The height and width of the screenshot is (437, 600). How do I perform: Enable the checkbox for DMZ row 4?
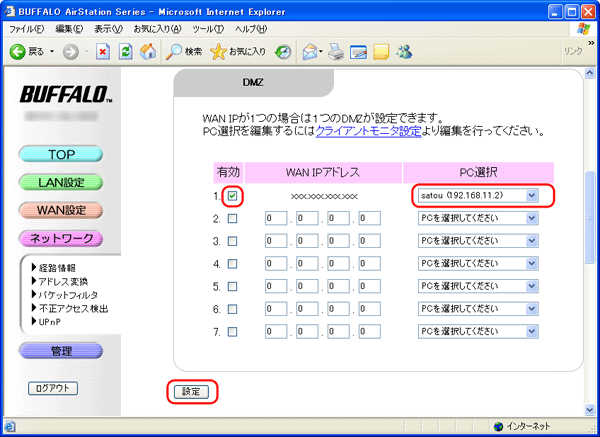[232, 264]
